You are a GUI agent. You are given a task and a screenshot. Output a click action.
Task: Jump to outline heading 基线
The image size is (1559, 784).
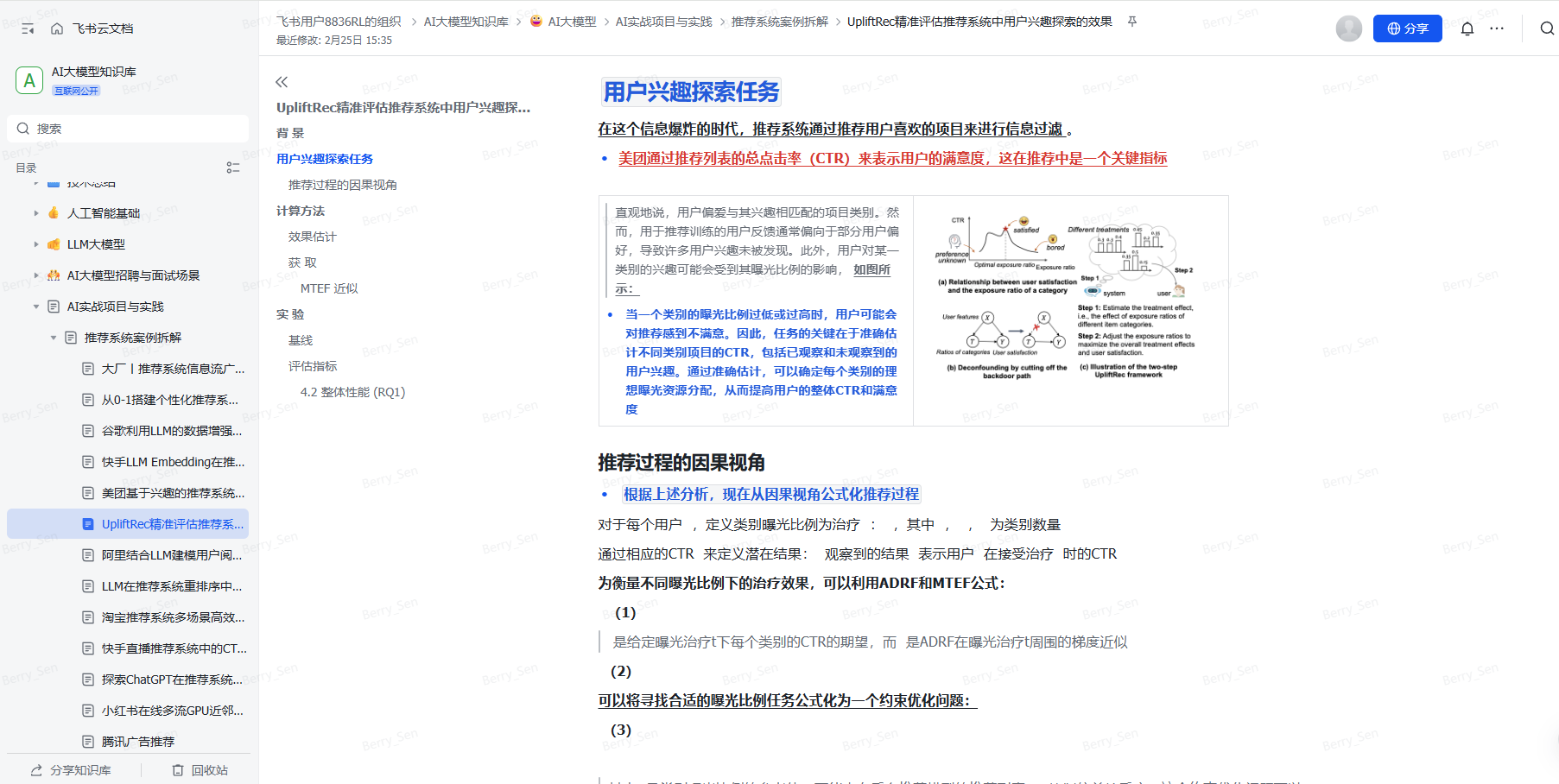pyautogui.click(x=301, y=340)
